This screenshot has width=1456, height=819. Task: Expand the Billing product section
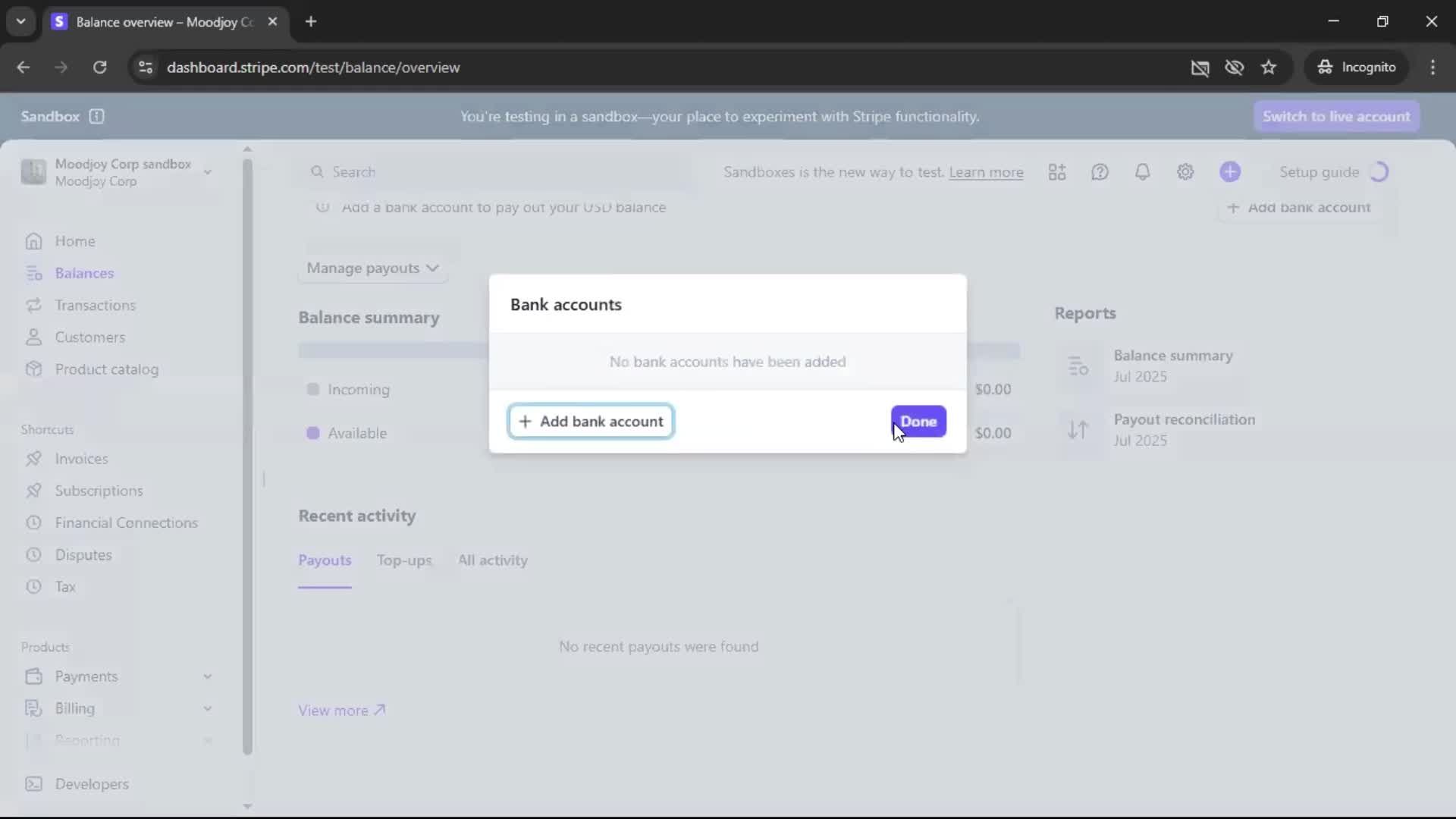tap(207, 708)
